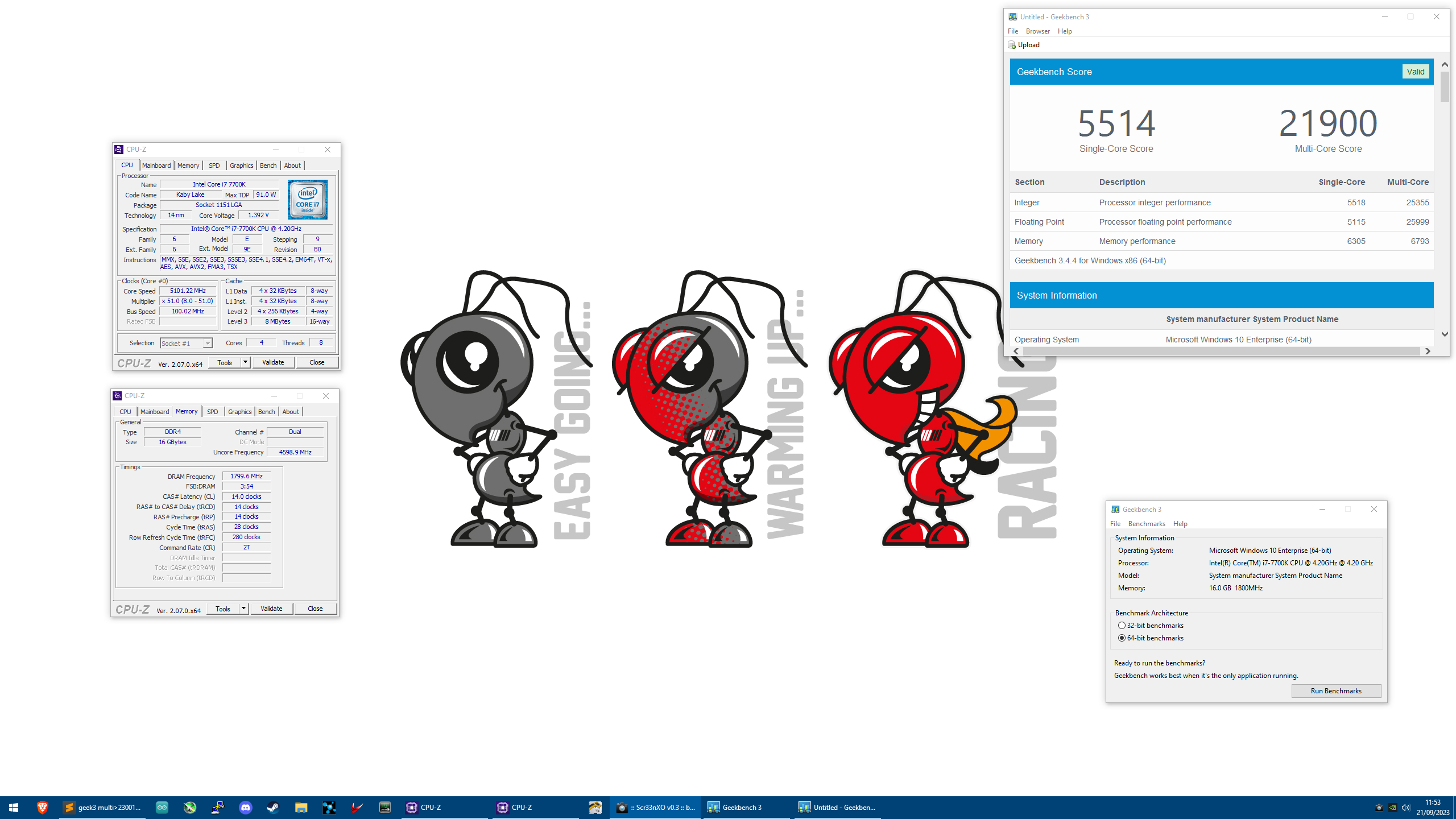
Task: Switch to the Untitled - Geekbench taskbar window
Action: 837,807
